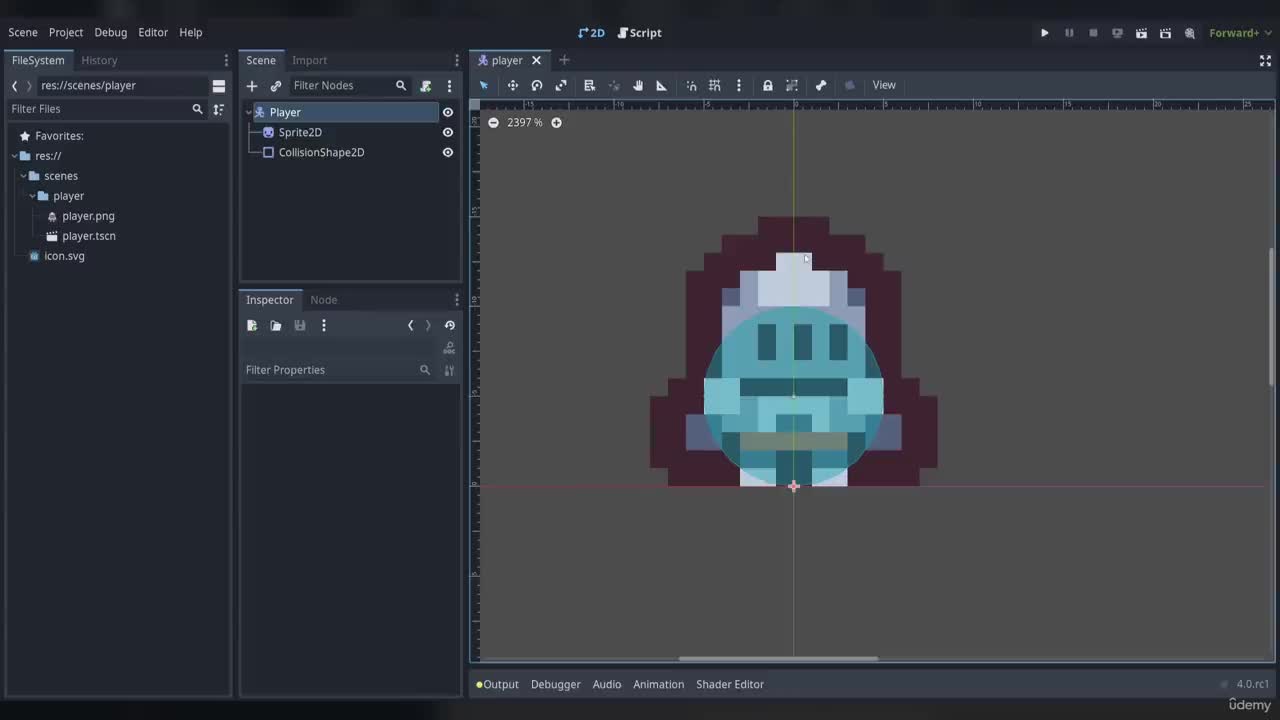
Task: Collapse the scenes folder in FileSystem
Action: (x=23, y=176)
